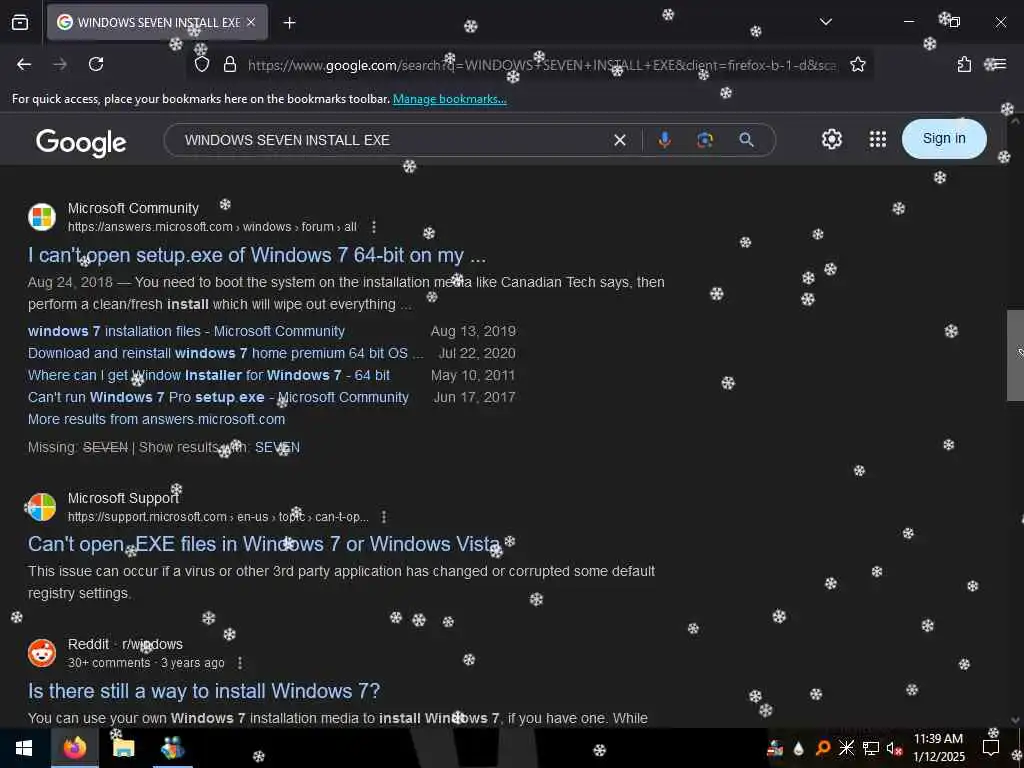Open more options for Microsoft Community result

[x=374, y=227]
